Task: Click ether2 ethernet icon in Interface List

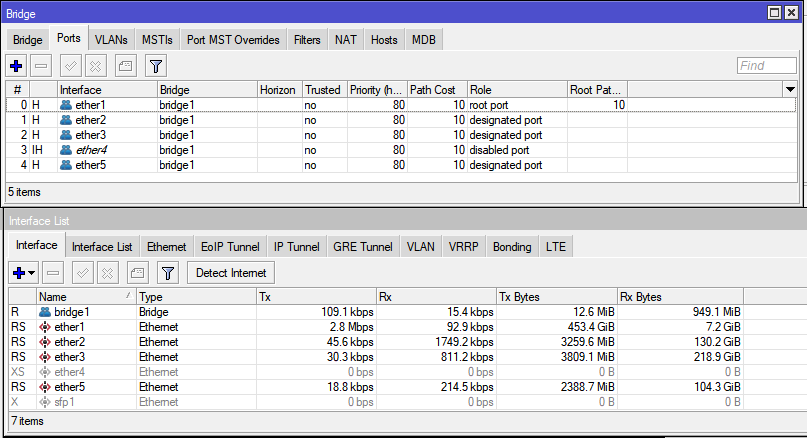Action: click(x=45, y=342)
